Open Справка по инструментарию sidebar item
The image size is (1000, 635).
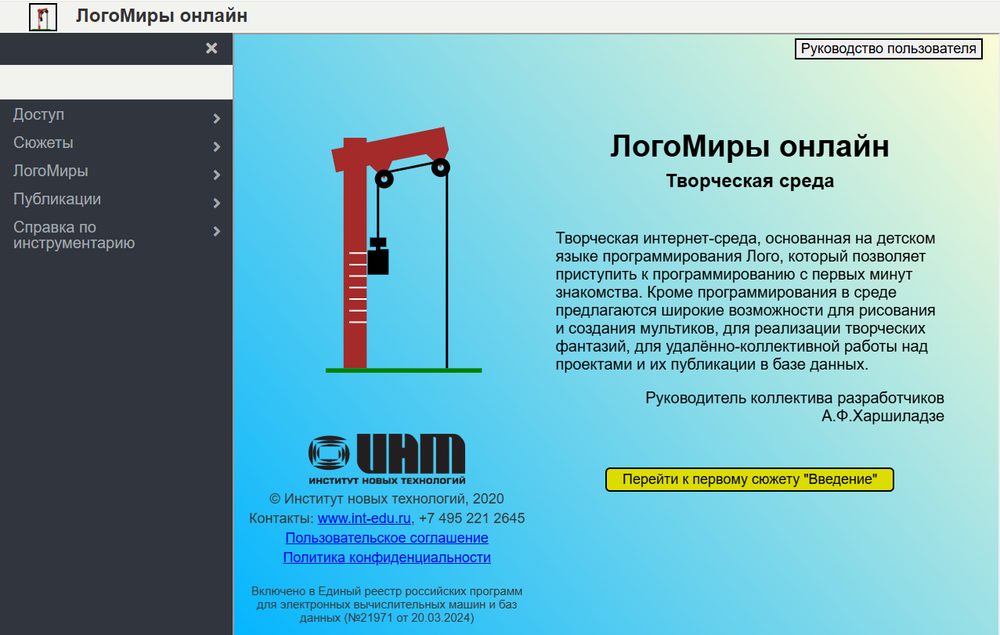74,235
